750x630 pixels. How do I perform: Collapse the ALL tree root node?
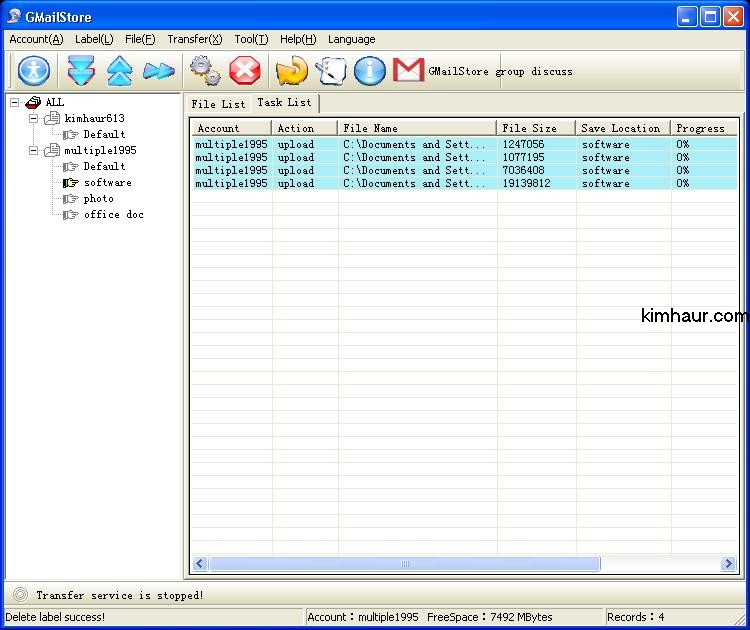[15, 102]
